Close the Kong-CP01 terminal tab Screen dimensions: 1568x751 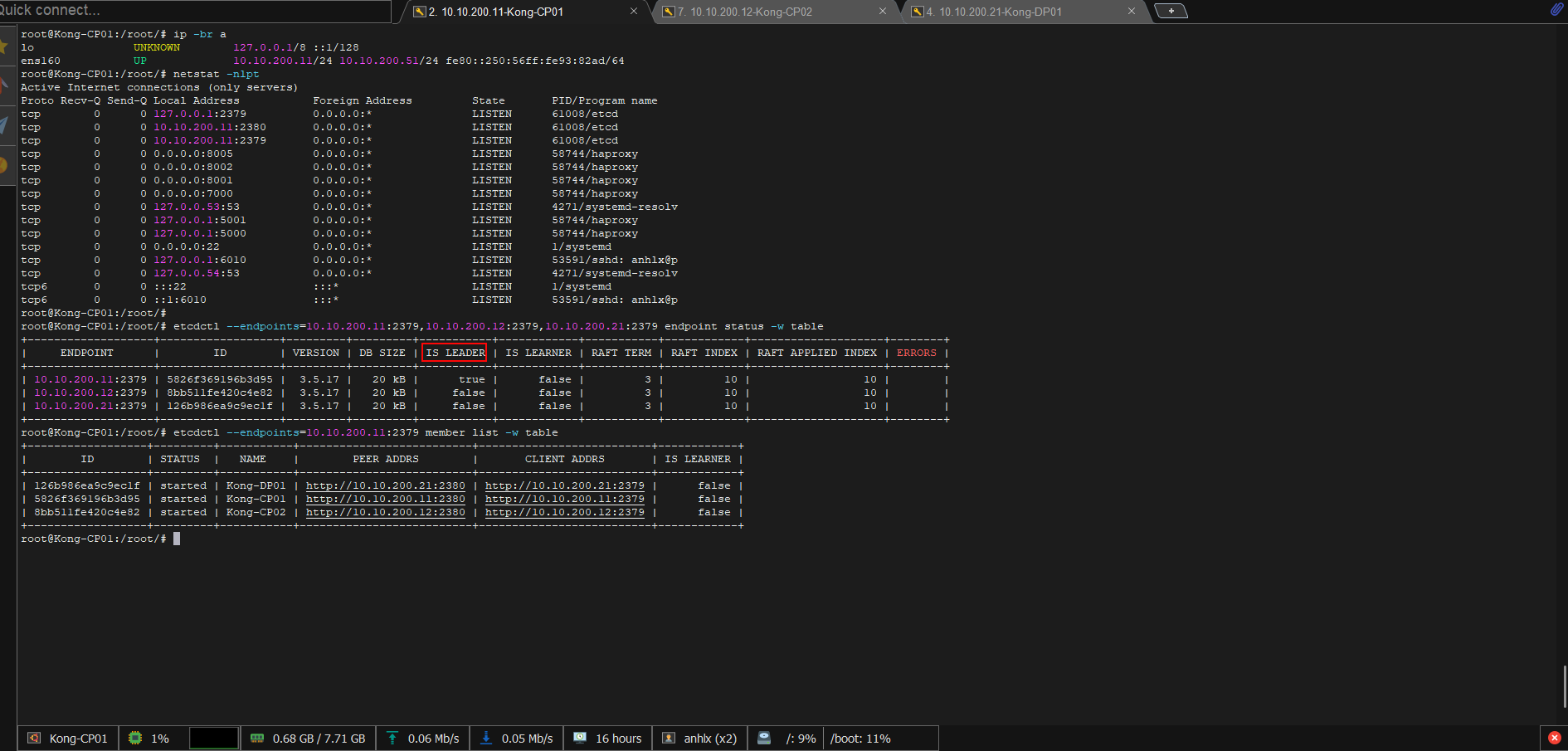pyautogui.click(x=634, y=12)
